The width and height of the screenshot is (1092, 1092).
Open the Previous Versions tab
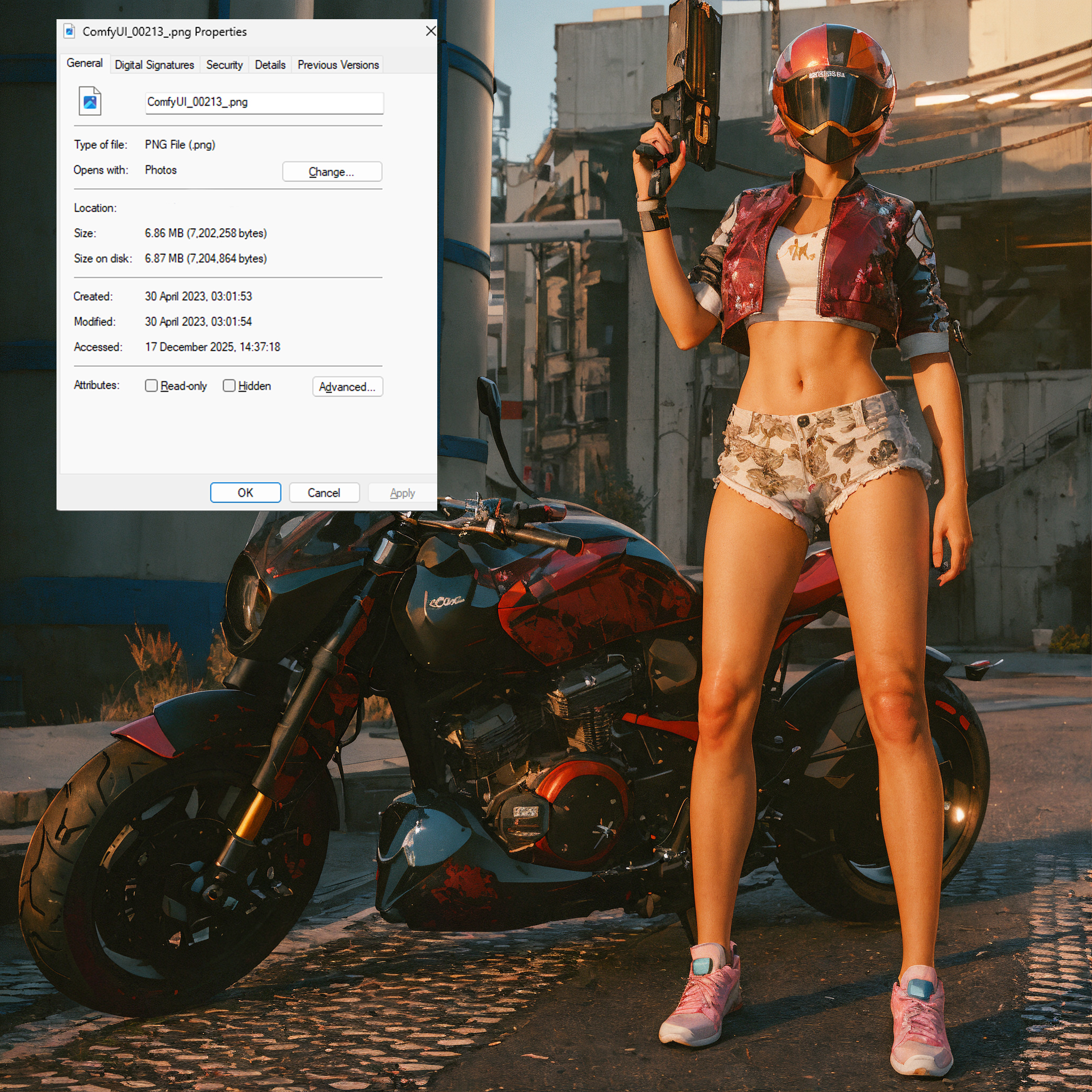point(338,65)
